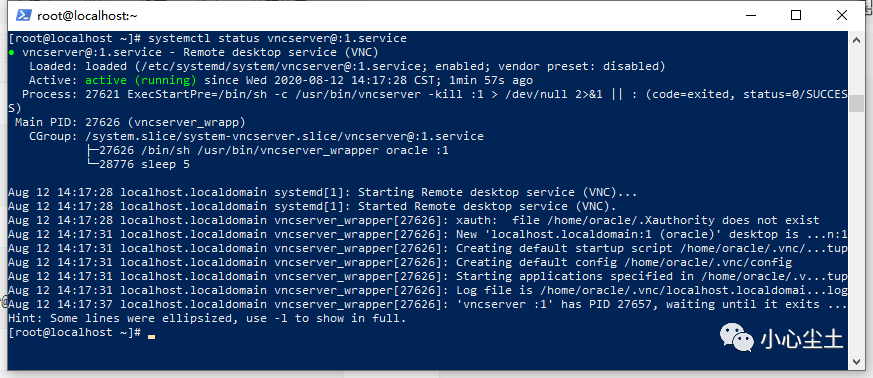This screenshot has height=378, width=873.
Task: Click the window title root@localhost:~
Action: click(87, 16)
